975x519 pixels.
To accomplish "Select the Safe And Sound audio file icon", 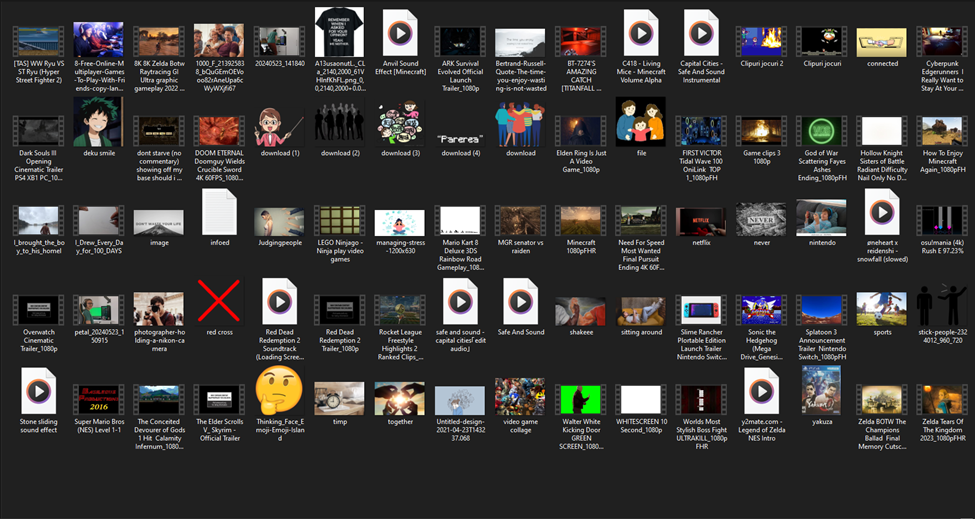I will pyautogui.click(x=520, y=302).
